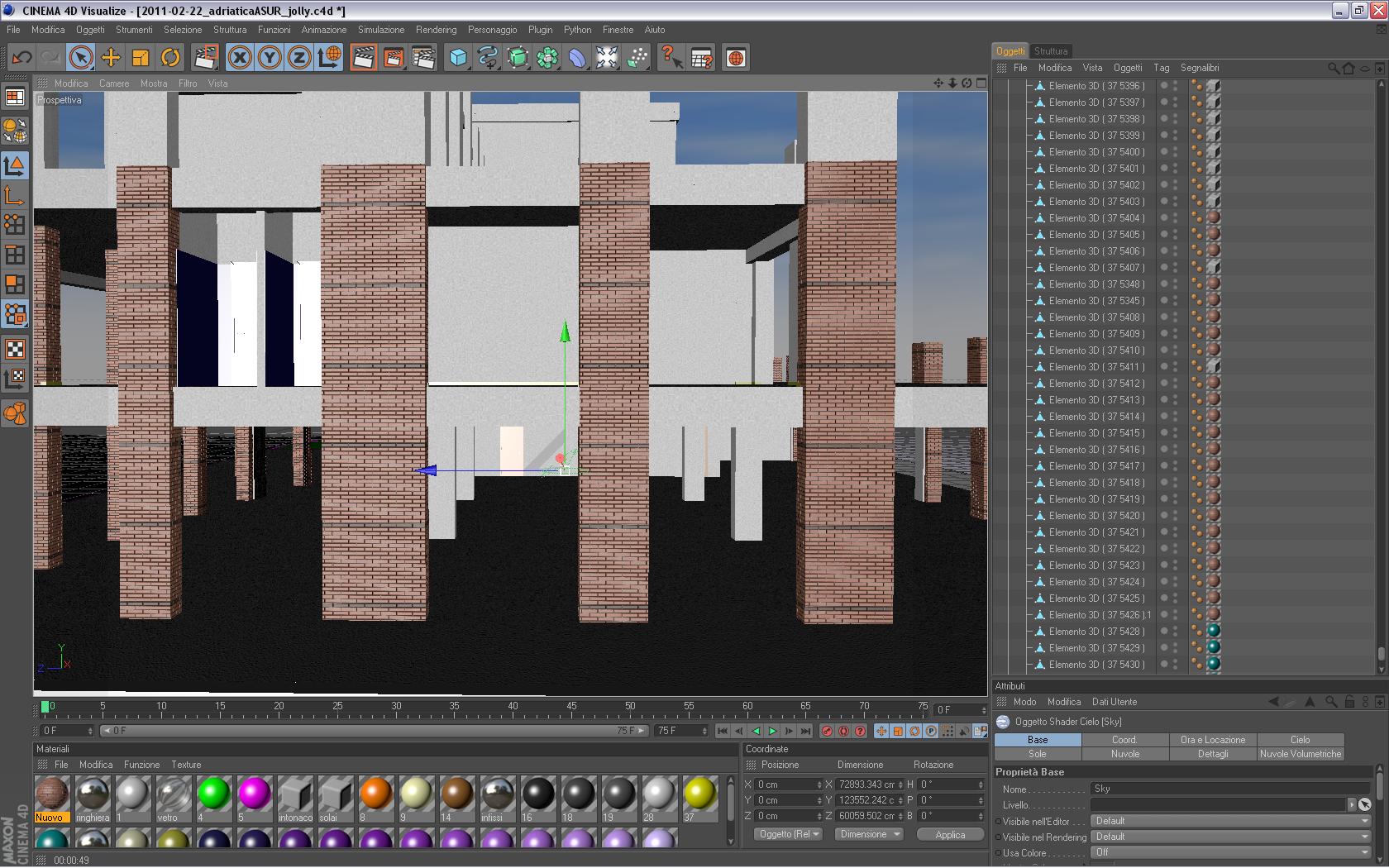Open the Dettagli attribute tab
The image size is (1389, 868).
click(1213, 754)
